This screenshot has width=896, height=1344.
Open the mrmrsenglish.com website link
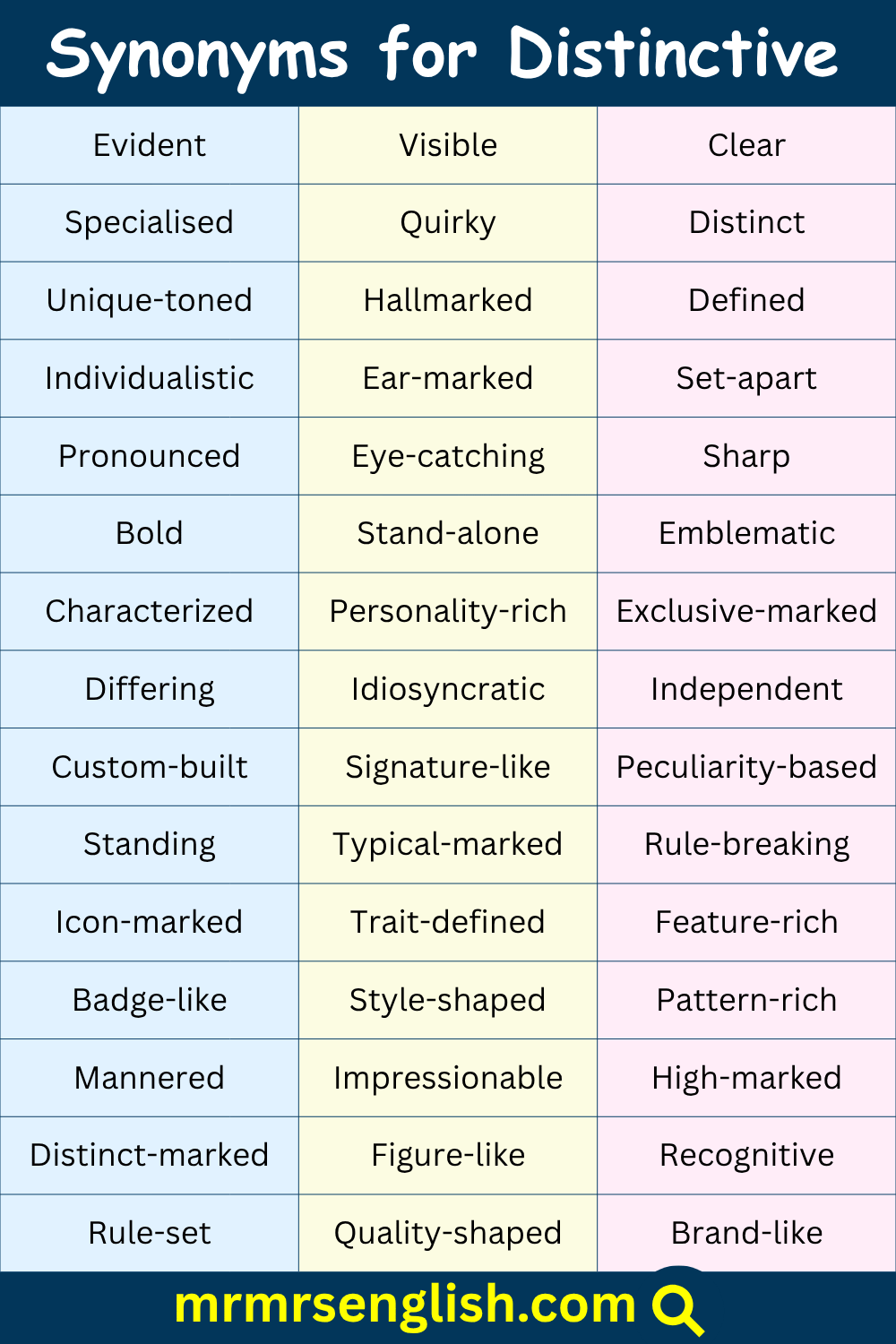(x=405, y=1305)
